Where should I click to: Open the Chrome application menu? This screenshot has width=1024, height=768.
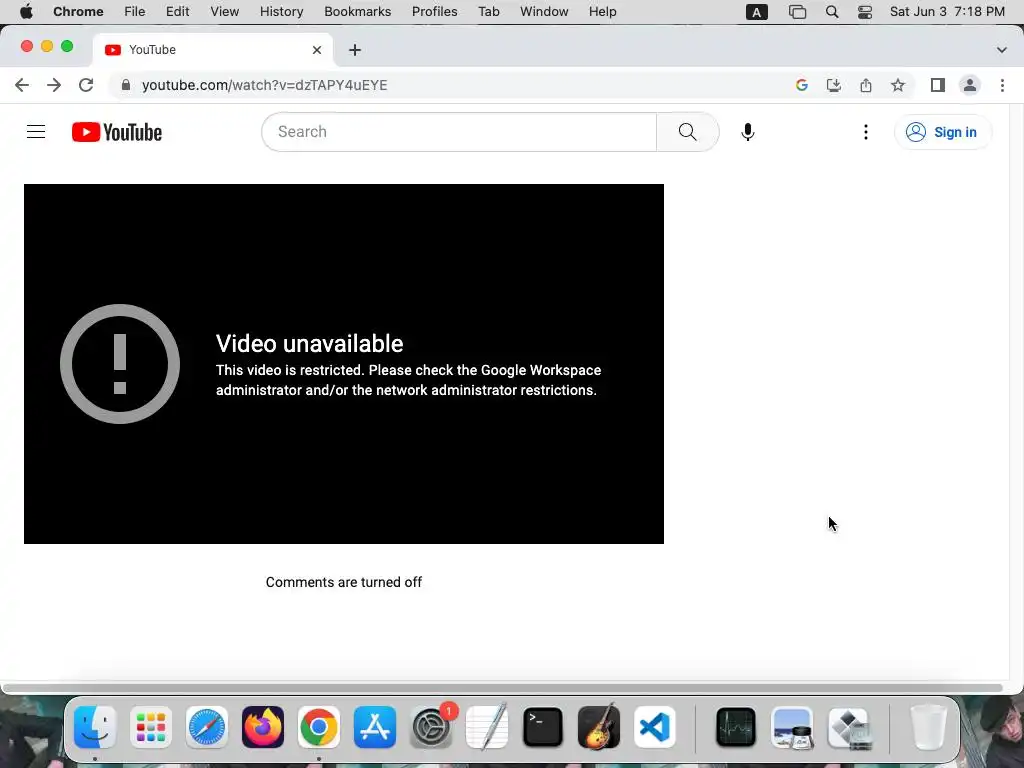click(x=78, y=12)
